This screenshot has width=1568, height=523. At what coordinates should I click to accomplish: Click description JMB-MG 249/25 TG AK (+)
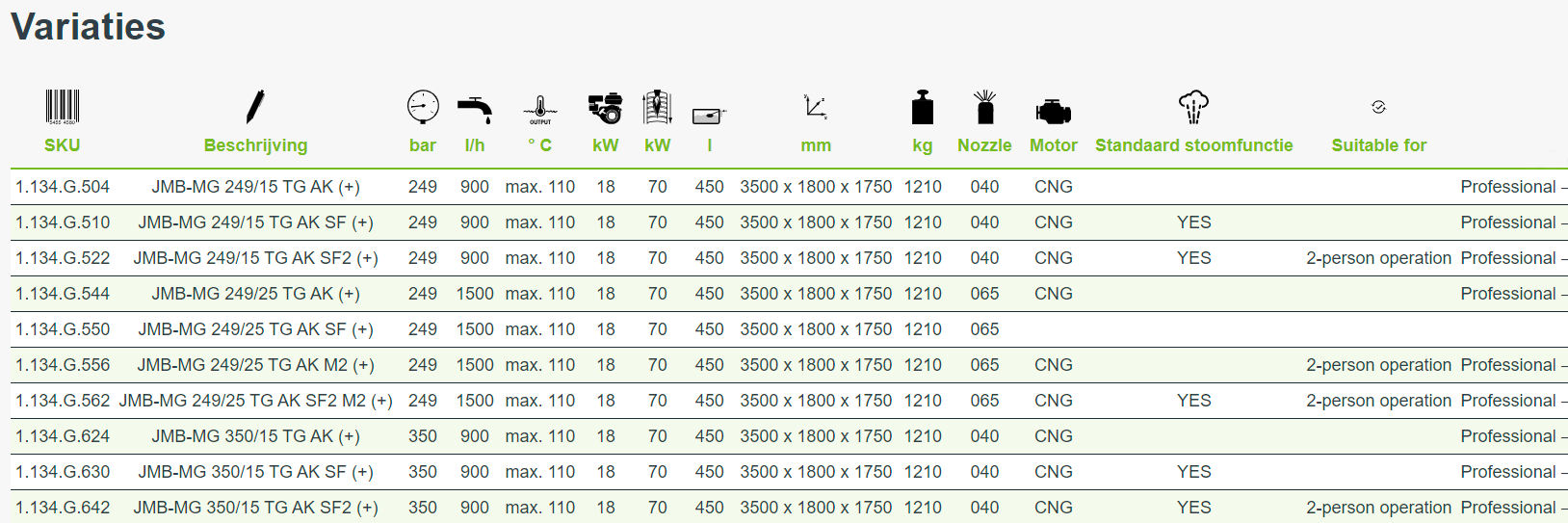pos(255,294)
